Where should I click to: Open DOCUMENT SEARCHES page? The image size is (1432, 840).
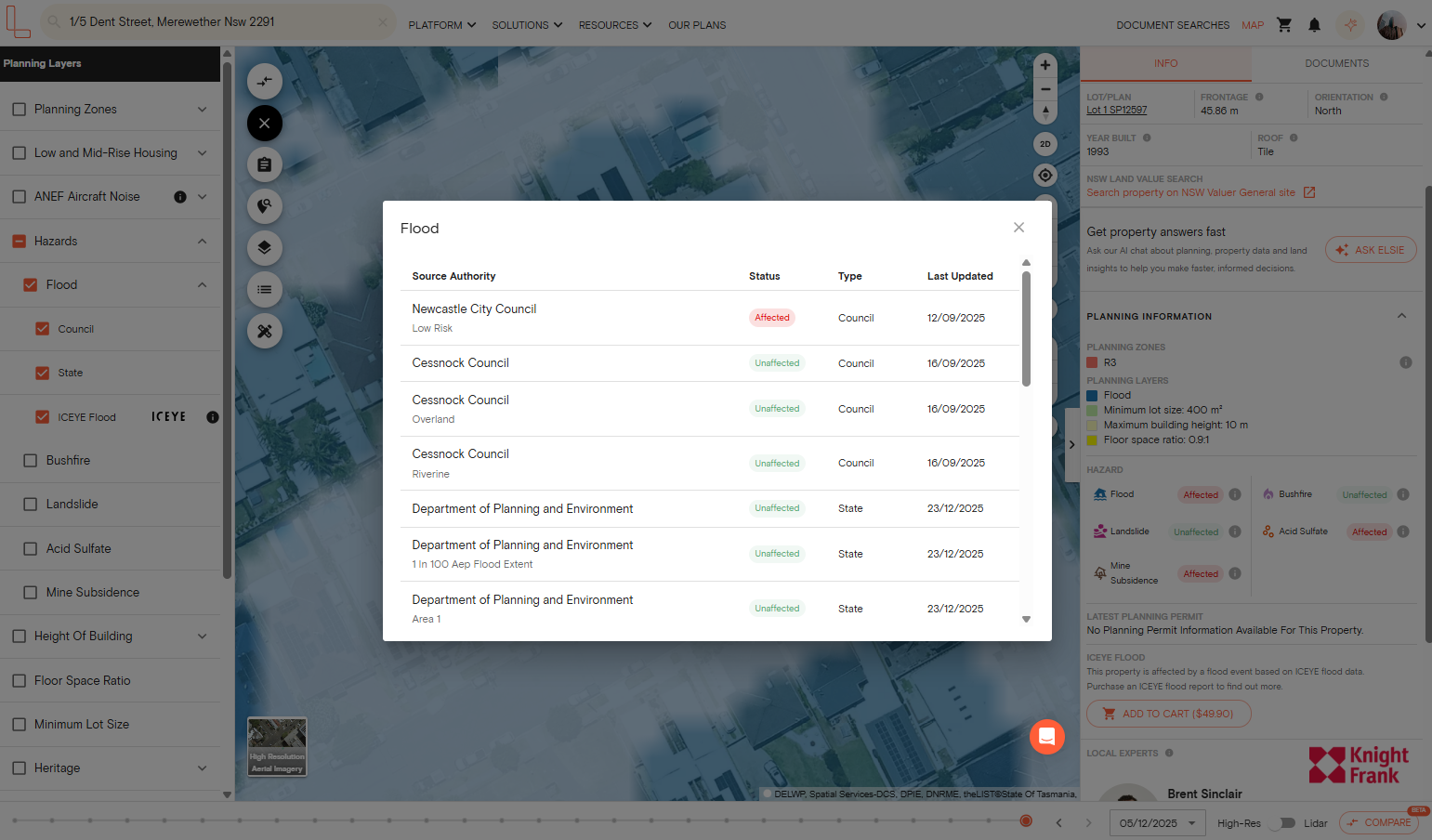[x=1173, y=25]
